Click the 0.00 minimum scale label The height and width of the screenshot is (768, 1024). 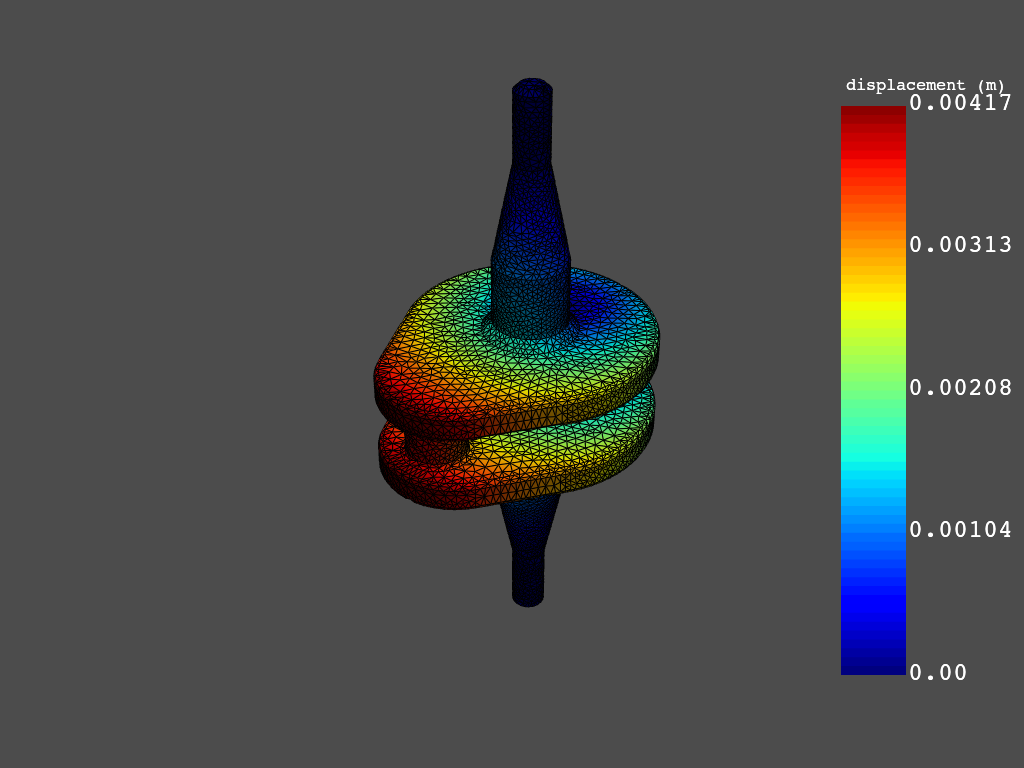coord(938,673)
